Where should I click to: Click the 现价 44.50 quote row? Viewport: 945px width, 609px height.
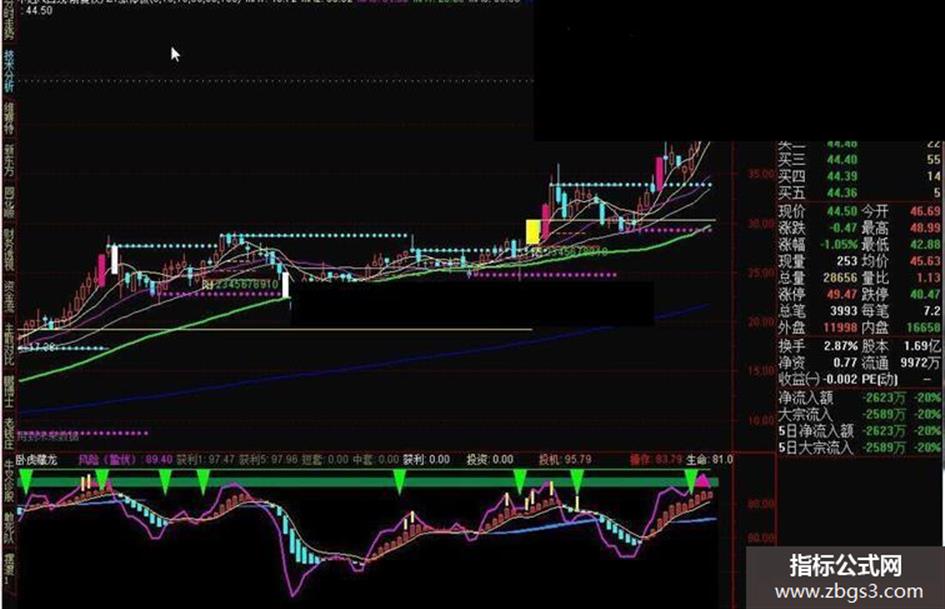tap(817, 211)
